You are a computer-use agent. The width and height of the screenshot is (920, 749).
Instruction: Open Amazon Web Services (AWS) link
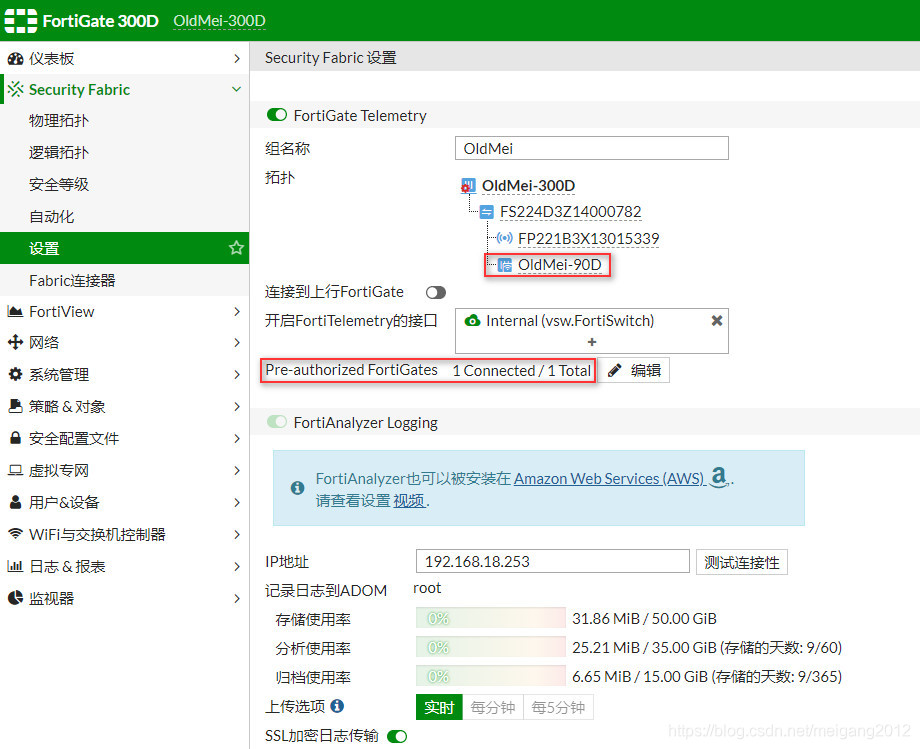coord(608,479)
